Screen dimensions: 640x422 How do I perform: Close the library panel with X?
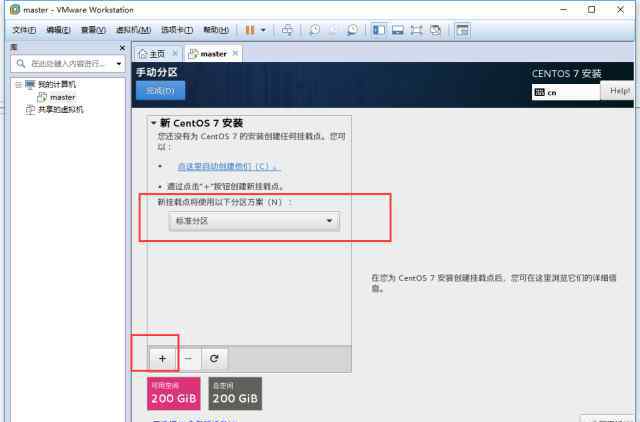pos(122,48)
